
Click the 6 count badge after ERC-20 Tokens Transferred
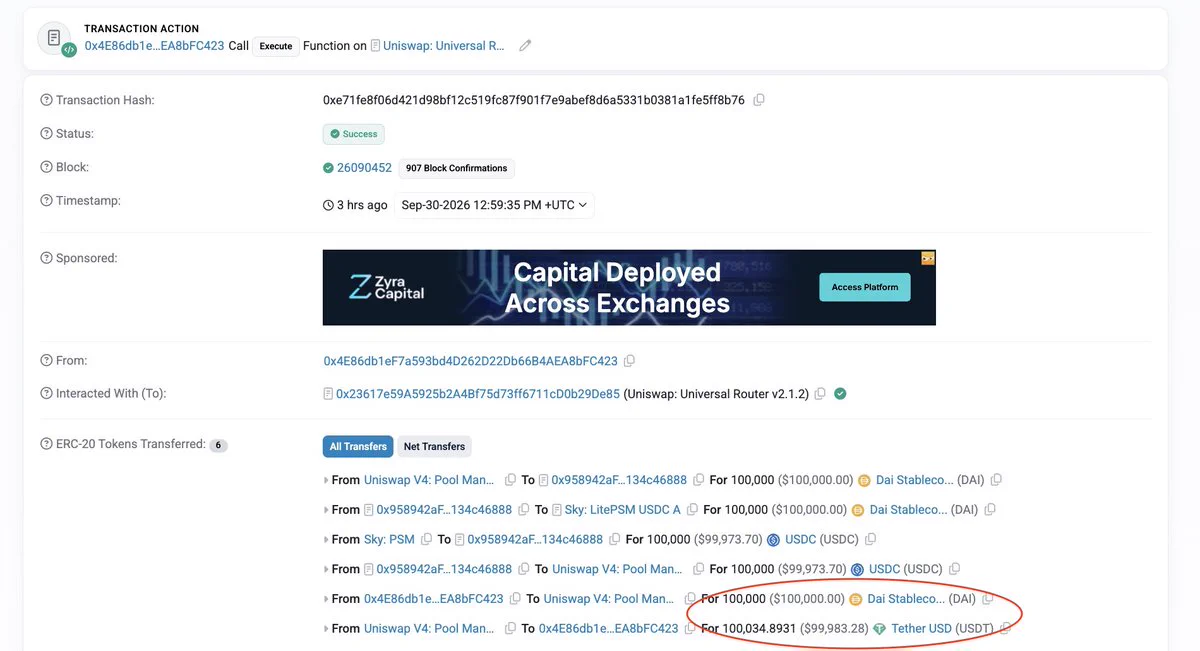pyautogui.click(x=218, y=445)
